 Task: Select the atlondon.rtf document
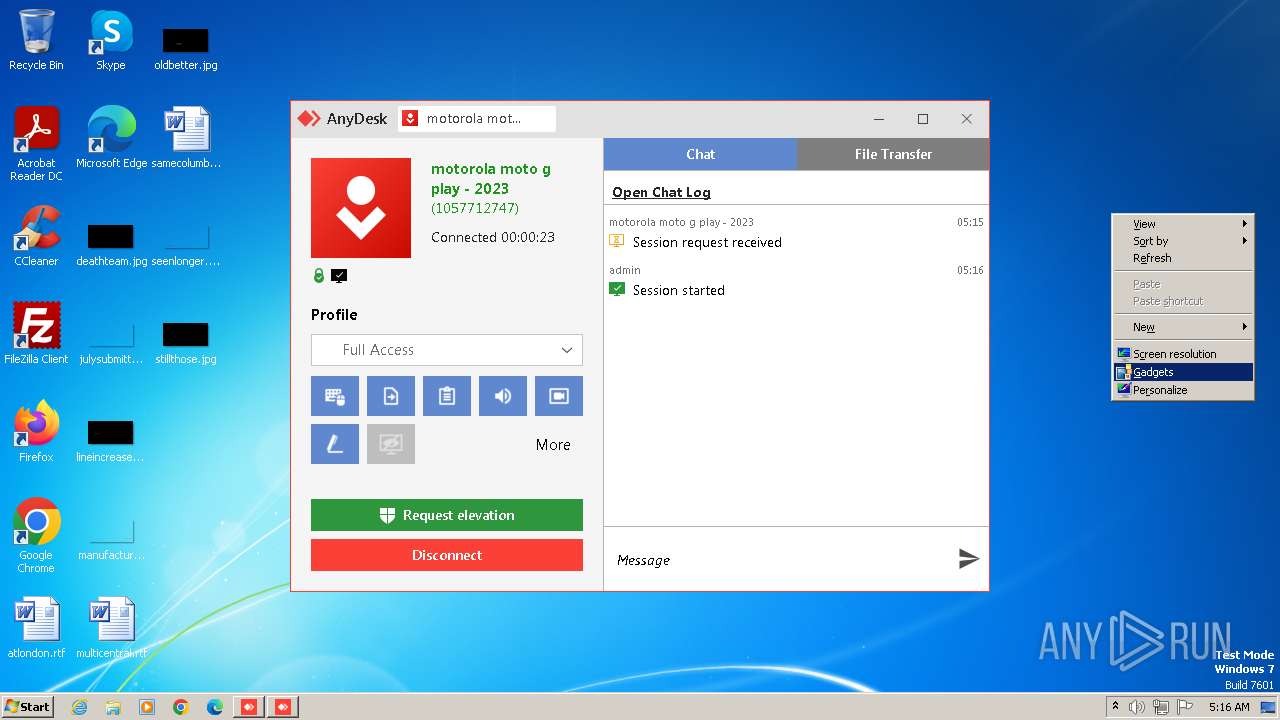pos(36,628)
